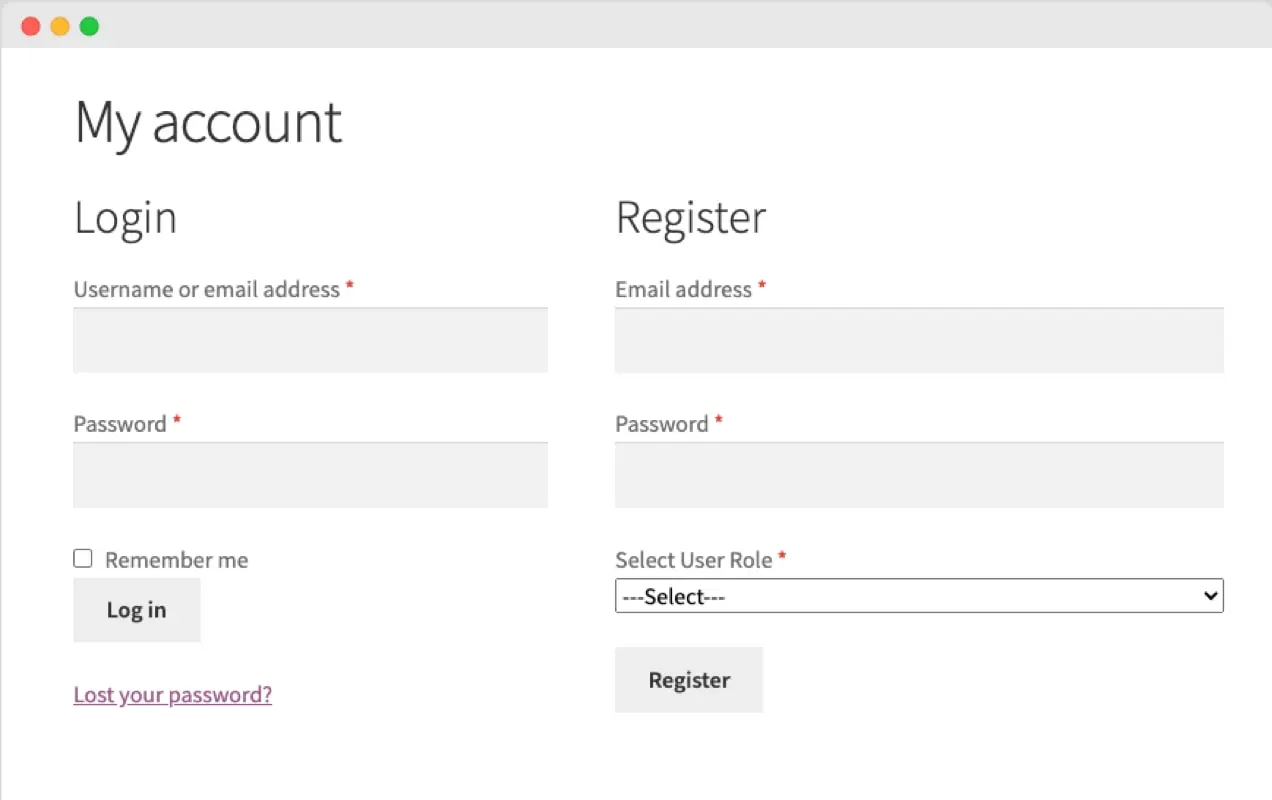
Task: Click the Register Email address input
Action: 918,341
